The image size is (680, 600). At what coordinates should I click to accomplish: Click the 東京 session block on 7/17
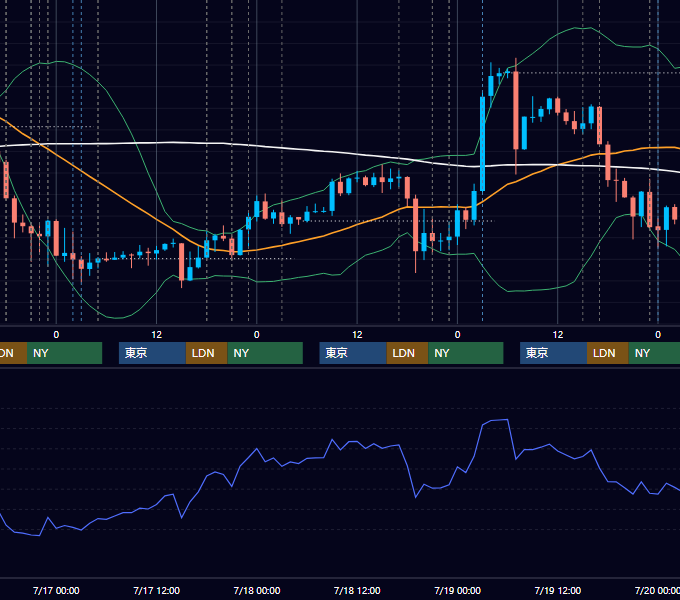[152, 353]
